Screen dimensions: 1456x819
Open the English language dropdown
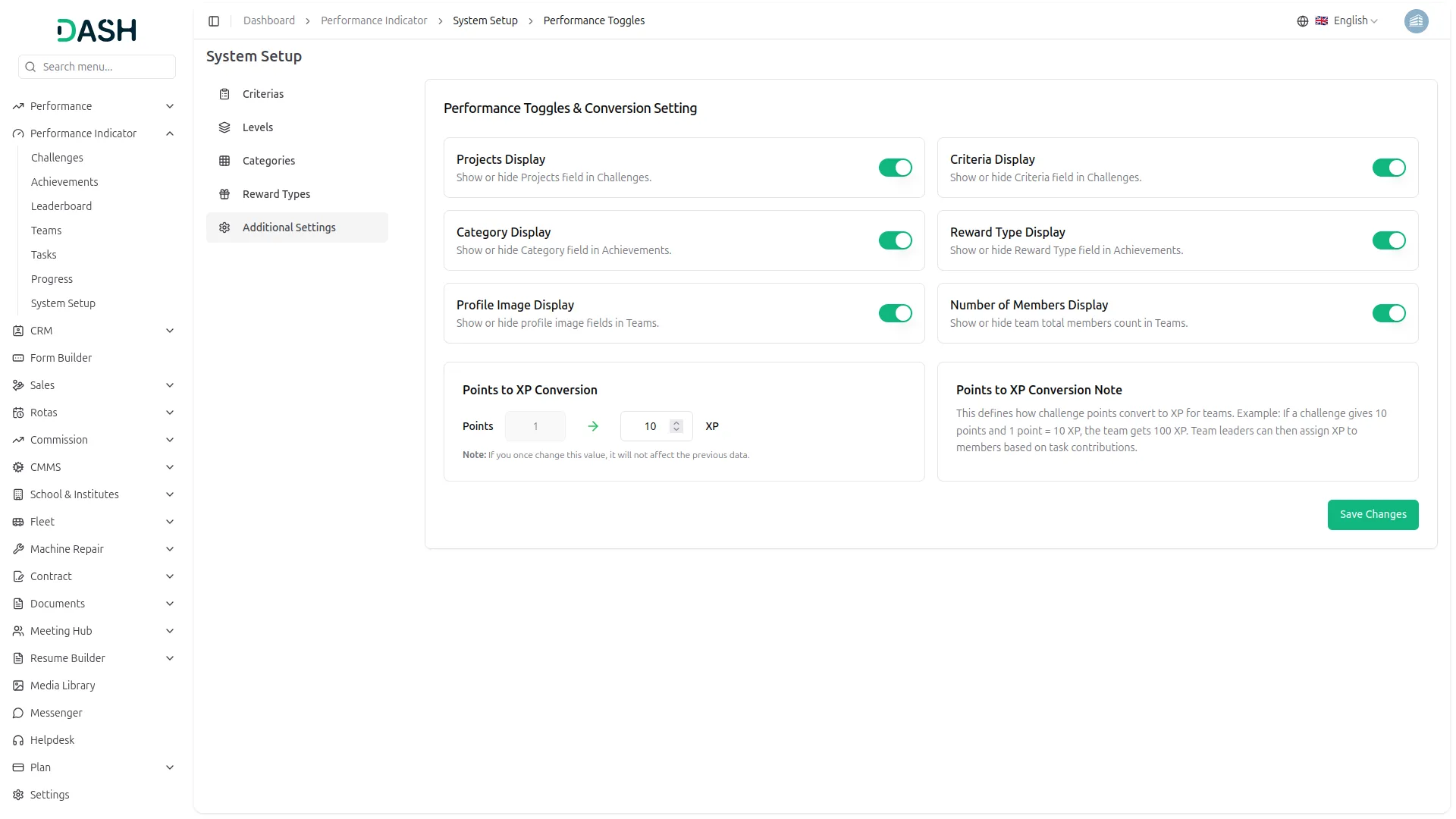(1347, 21)
